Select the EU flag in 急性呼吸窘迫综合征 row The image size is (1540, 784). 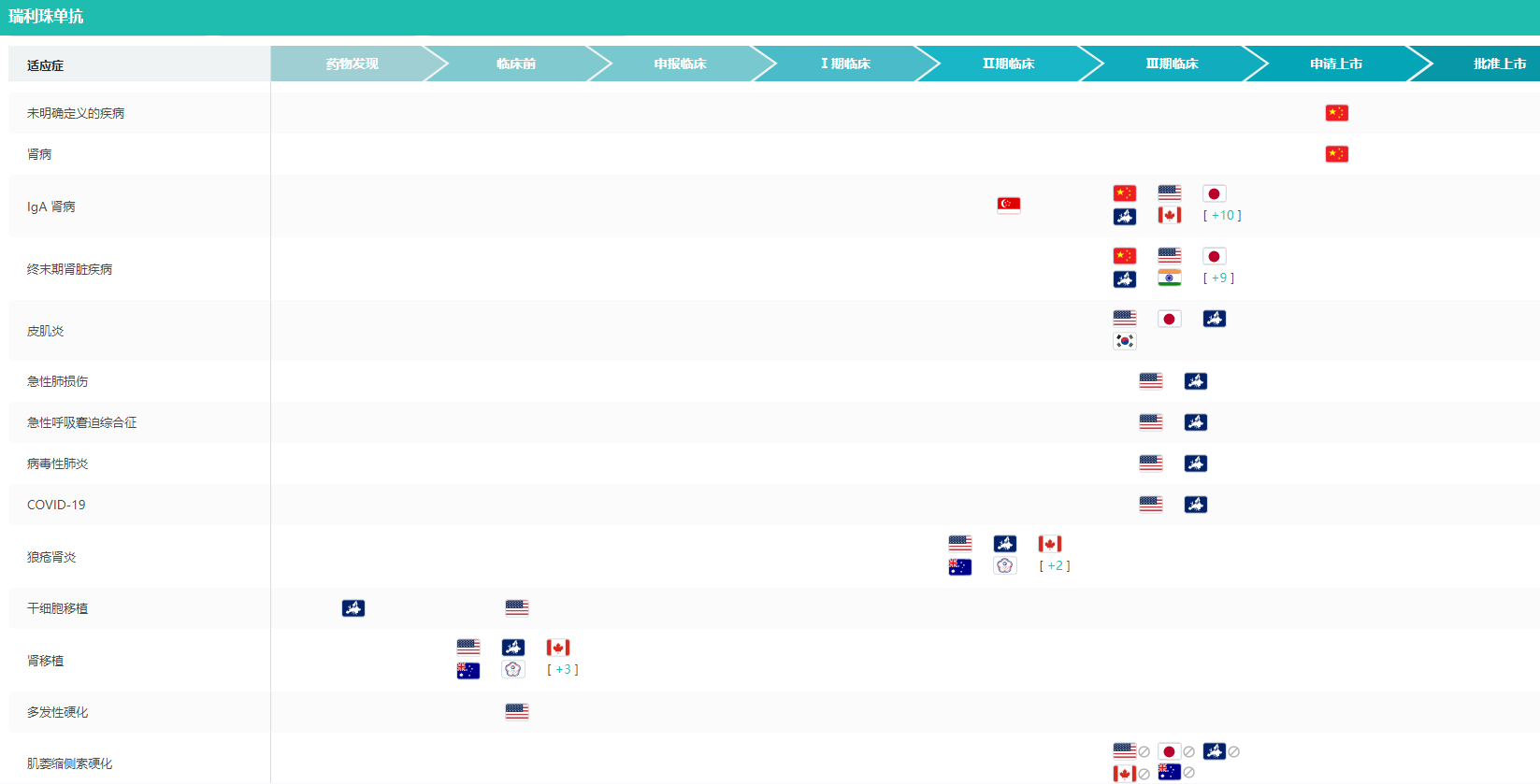(1196, 422)
